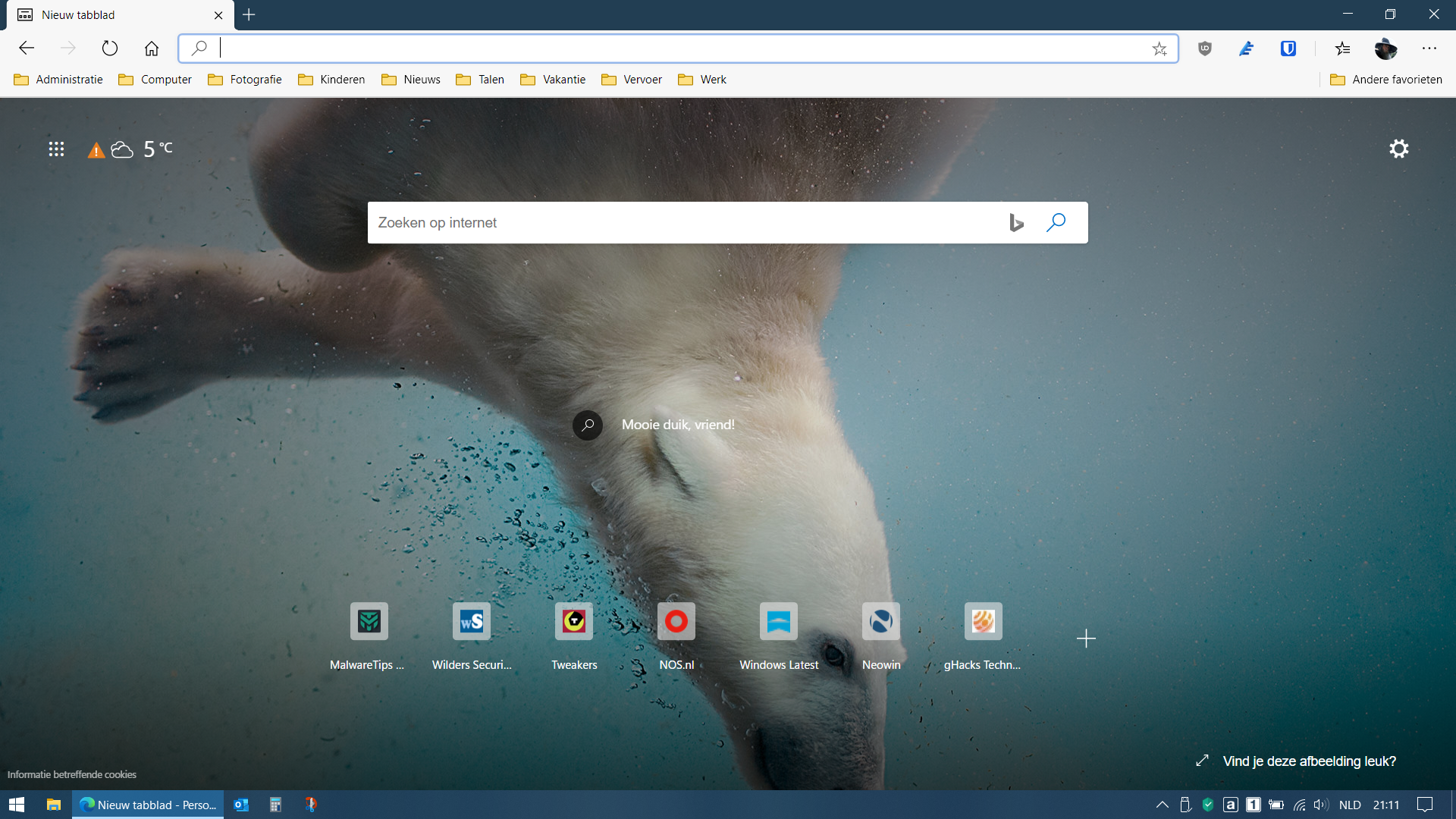1456x819 pixels.
Task: Open the Fotografie bookmarks folder
Action: 245,80
